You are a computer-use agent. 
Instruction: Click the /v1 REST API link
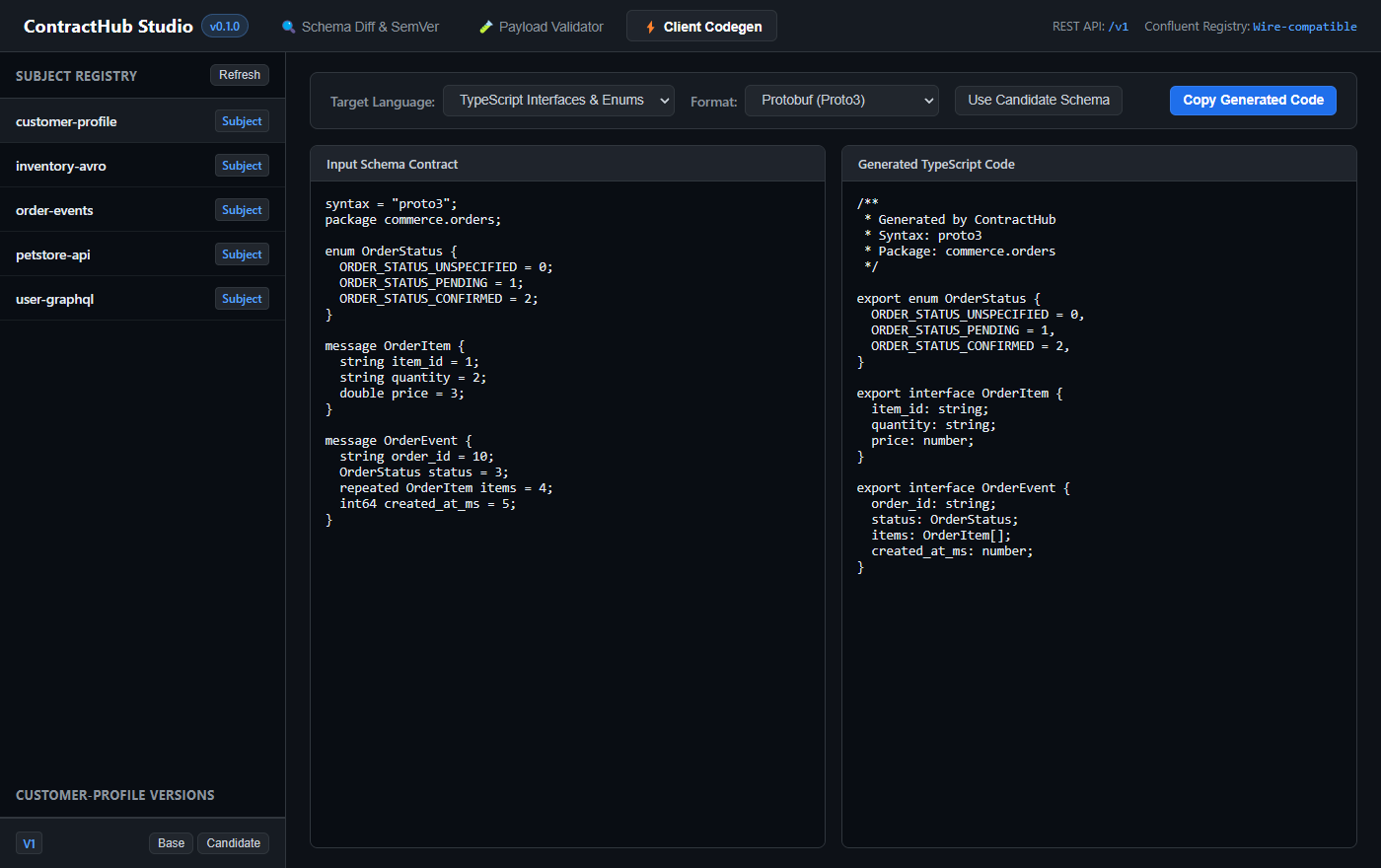pyautogui.click(x=1118, y=27)
